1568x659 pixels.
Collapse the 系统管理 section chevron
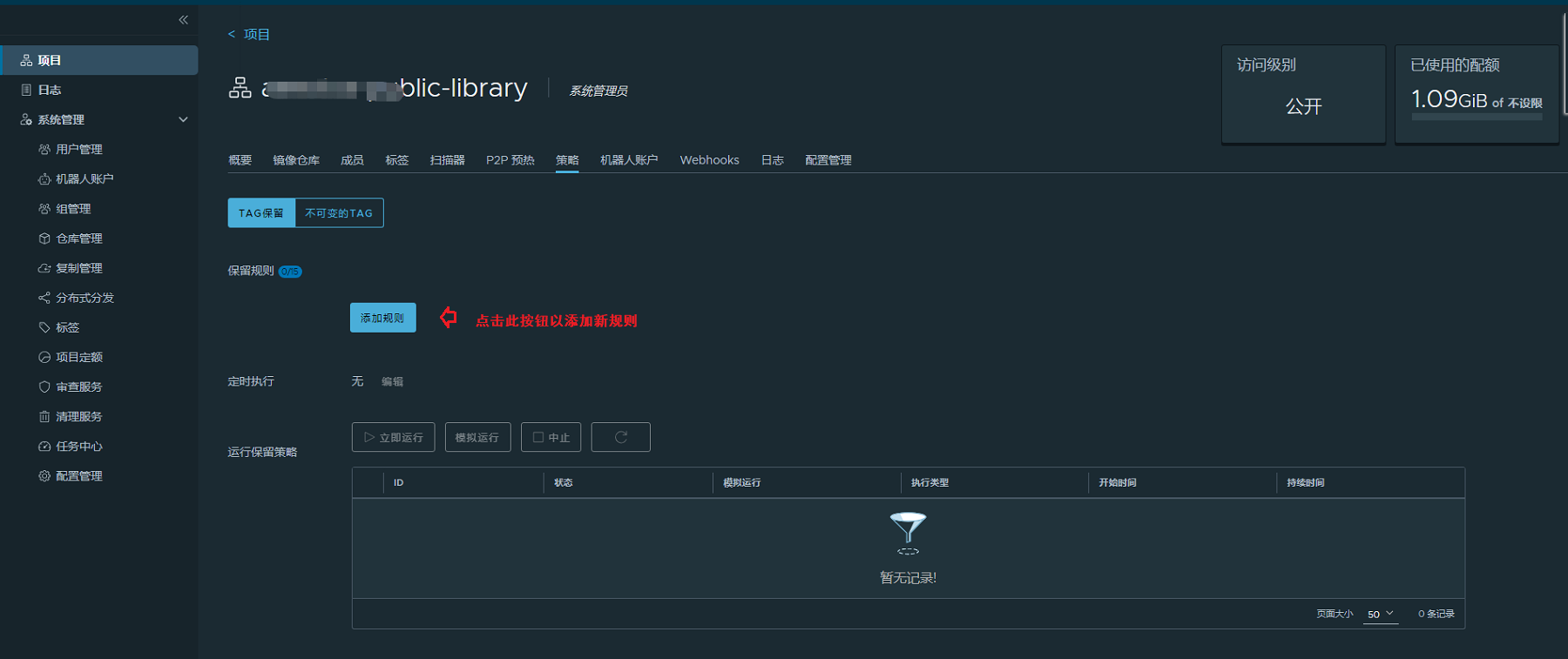tap(183, 119)
